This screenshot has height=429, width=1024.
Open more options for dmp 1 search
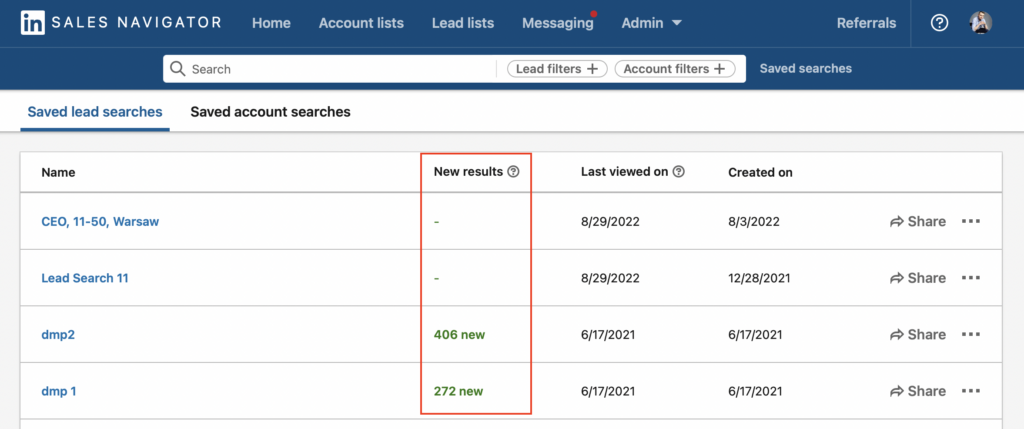(970, 391)
